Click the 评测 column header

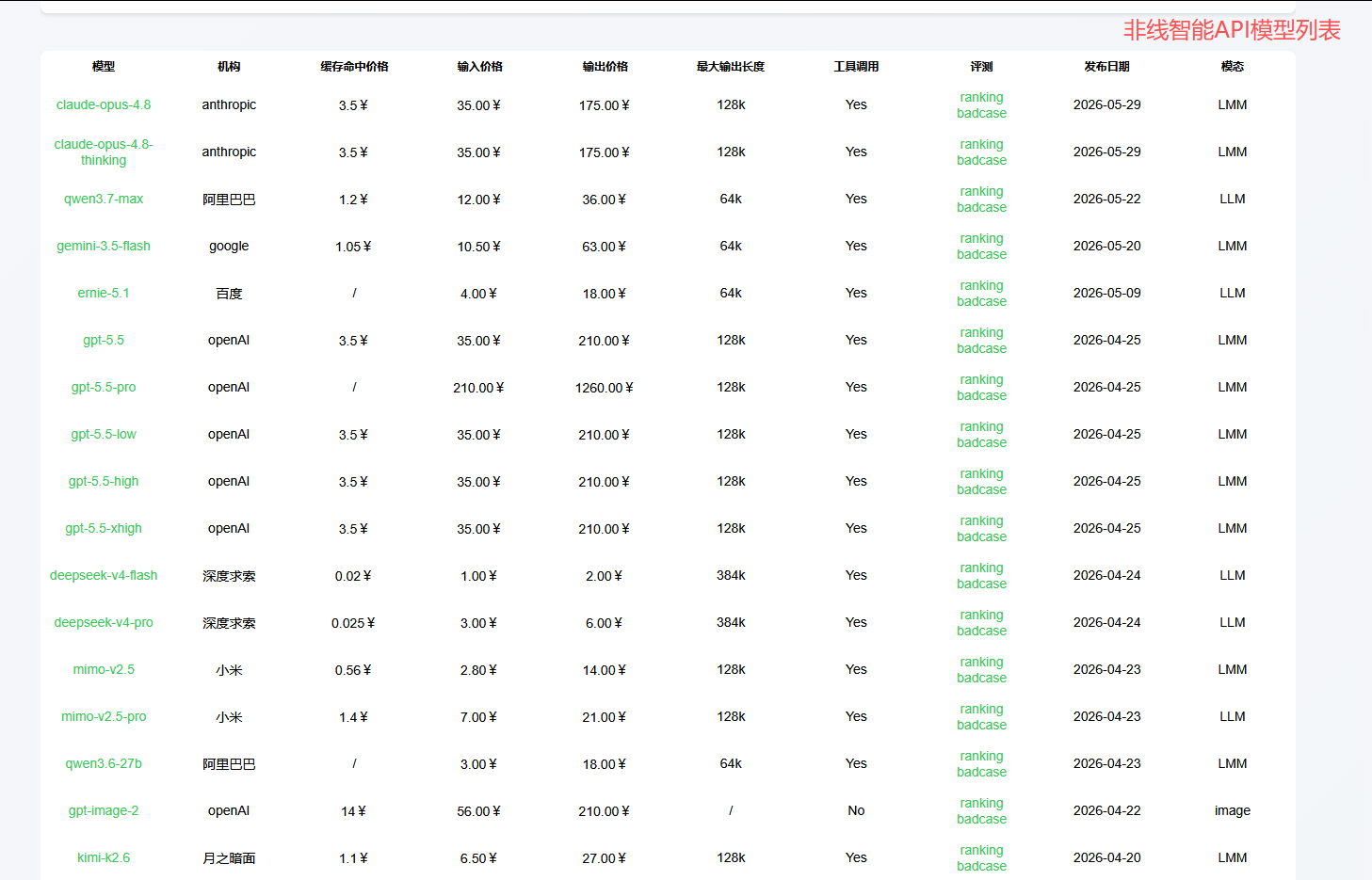click(981, 67)
